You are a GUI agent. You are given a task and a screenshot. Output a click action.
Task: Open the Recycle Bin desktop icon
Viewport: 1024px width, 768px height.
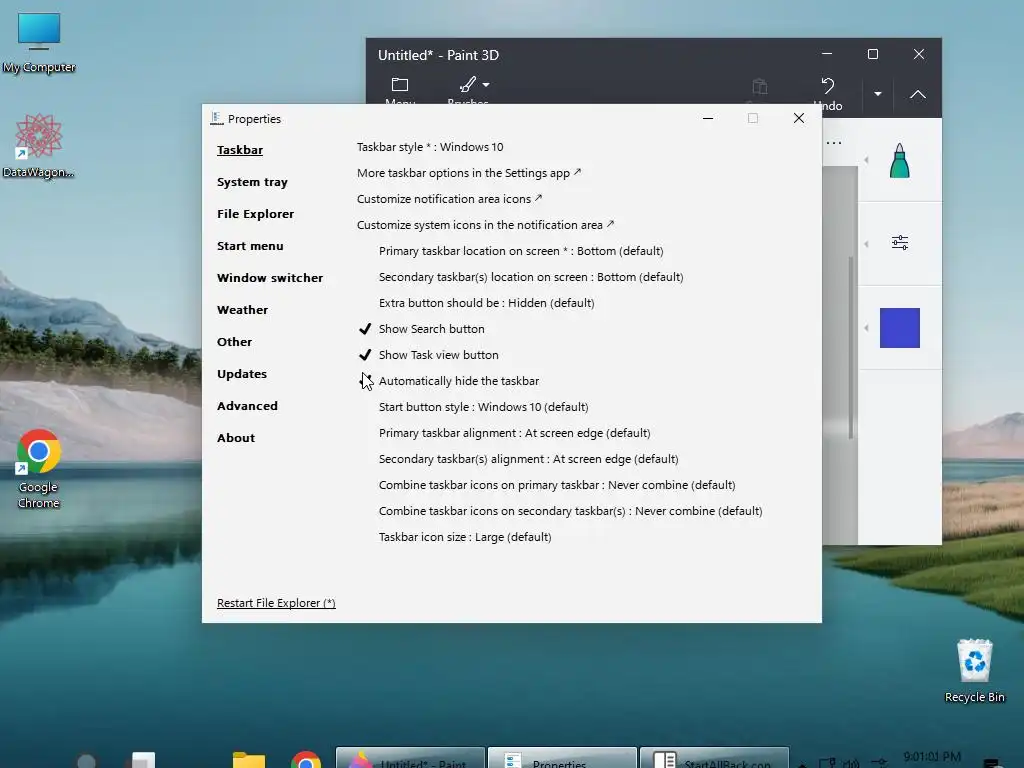click(974, 671)
